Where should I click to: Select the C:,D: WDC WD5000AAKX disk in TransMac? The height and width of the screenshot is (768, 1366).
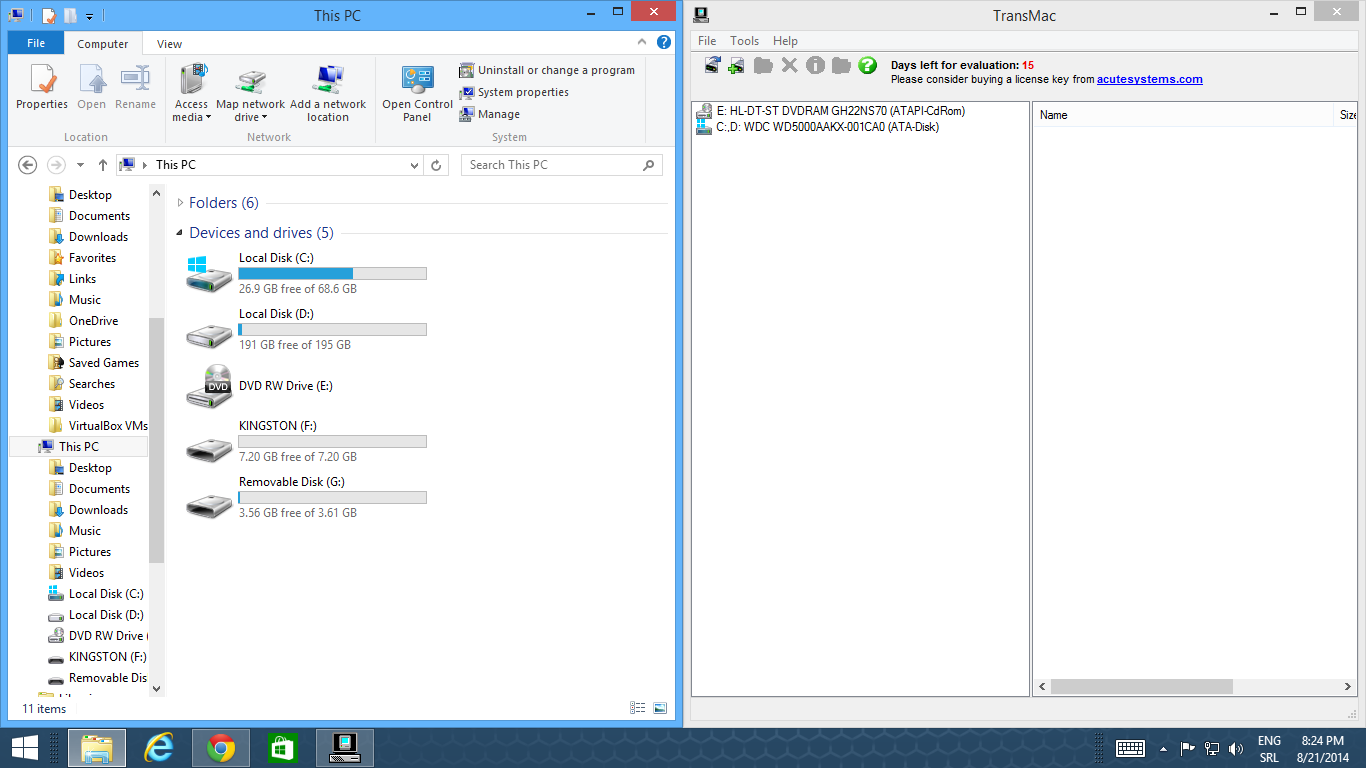(817, 127)
